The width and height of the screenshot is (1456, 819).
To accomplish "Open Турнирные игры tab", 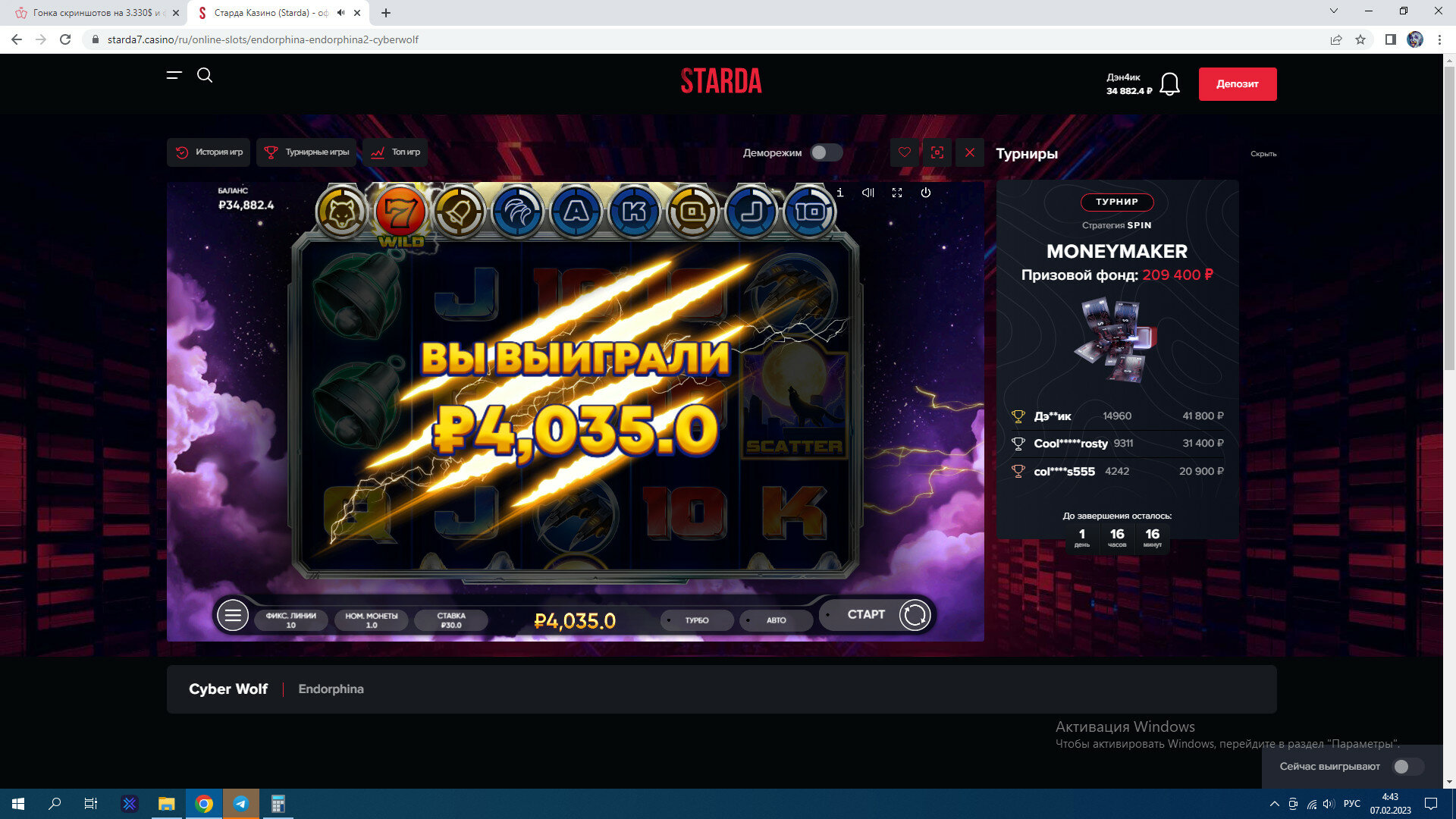I will [307, 152].
